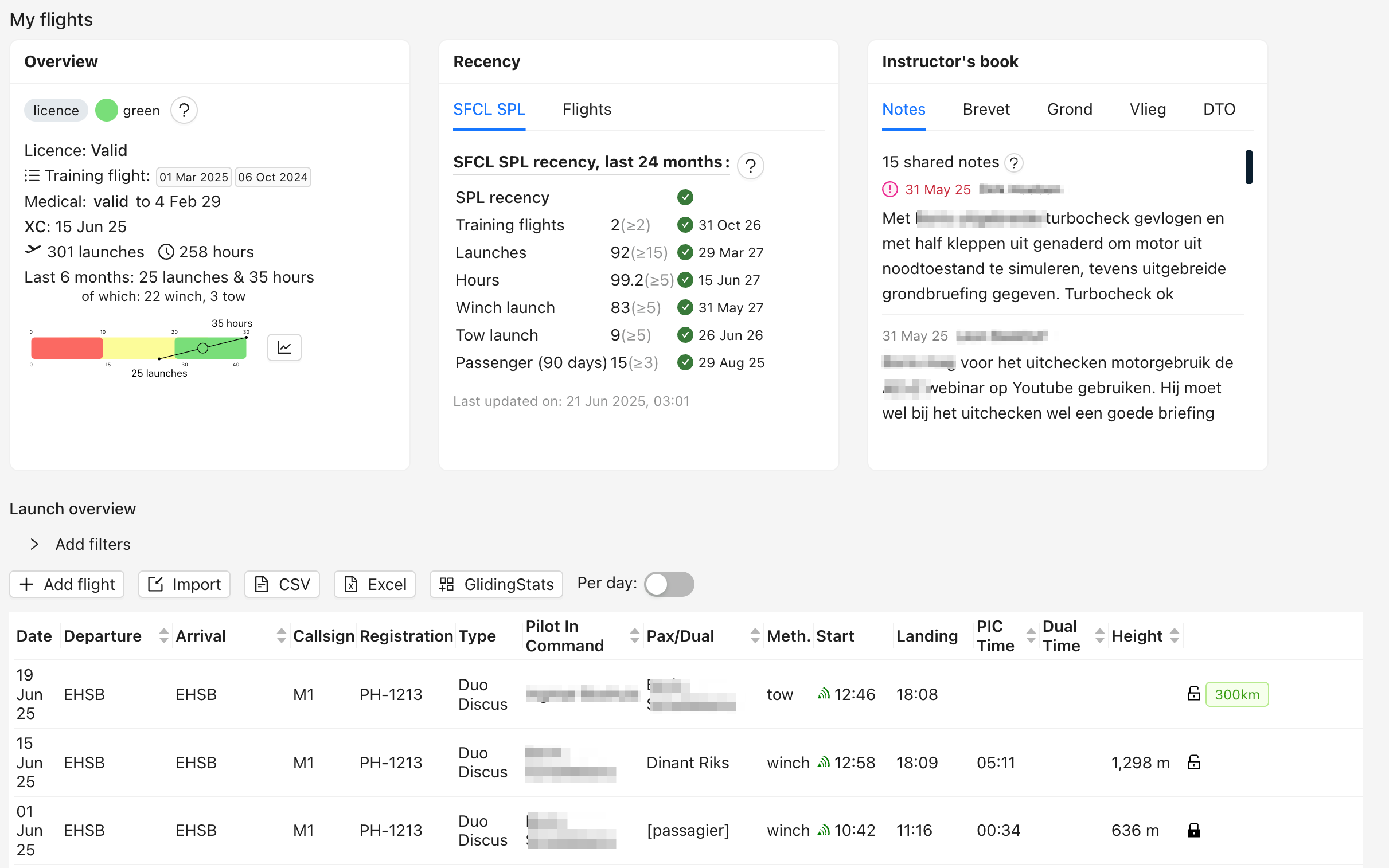Click the check icon next to 26 Jun 26
Image resolution: width=1389 pixels, height=868 pixels.
tap(685, 335)
